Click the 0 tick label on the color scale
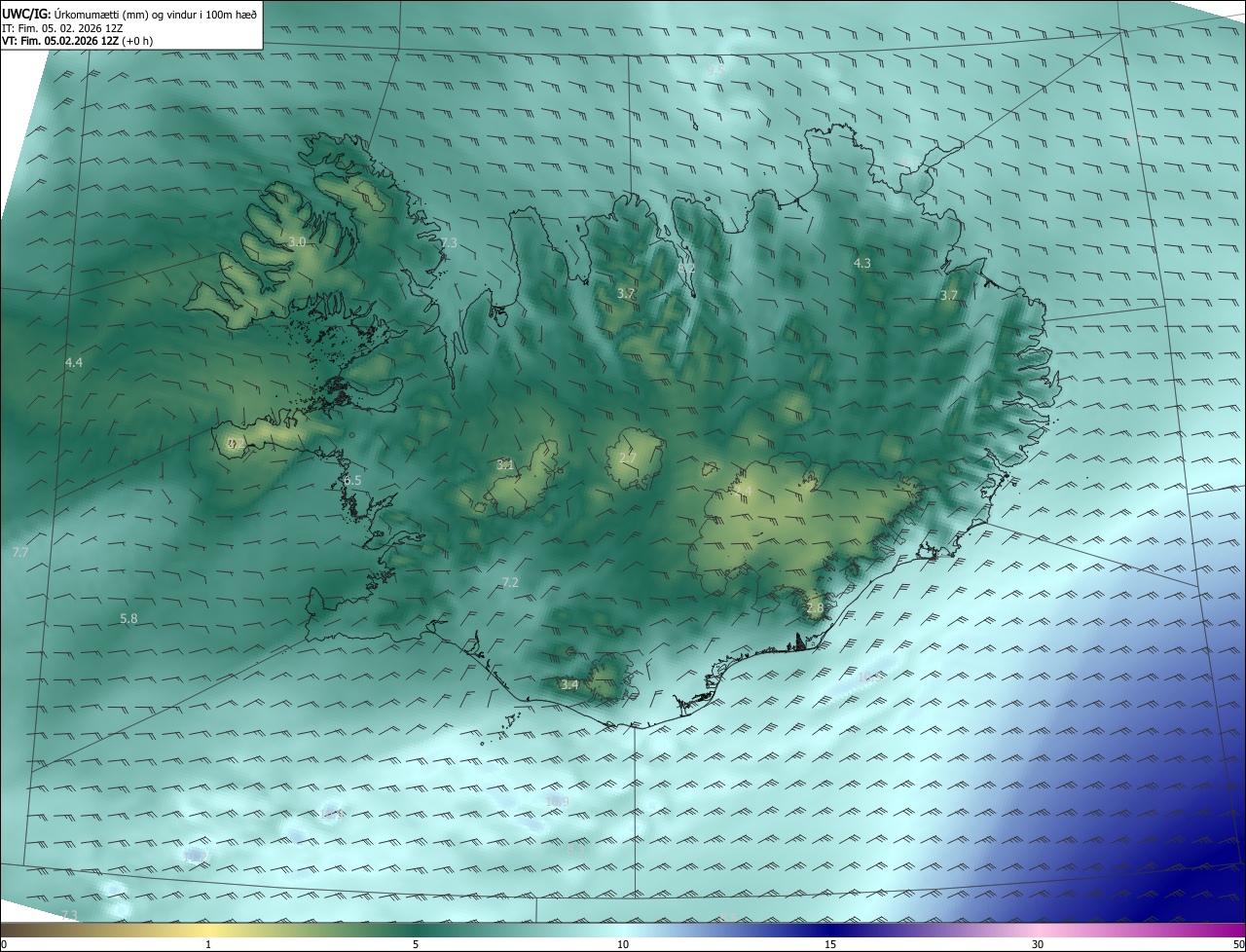The height and width of the screenshot is (952, 1246). 4,944
